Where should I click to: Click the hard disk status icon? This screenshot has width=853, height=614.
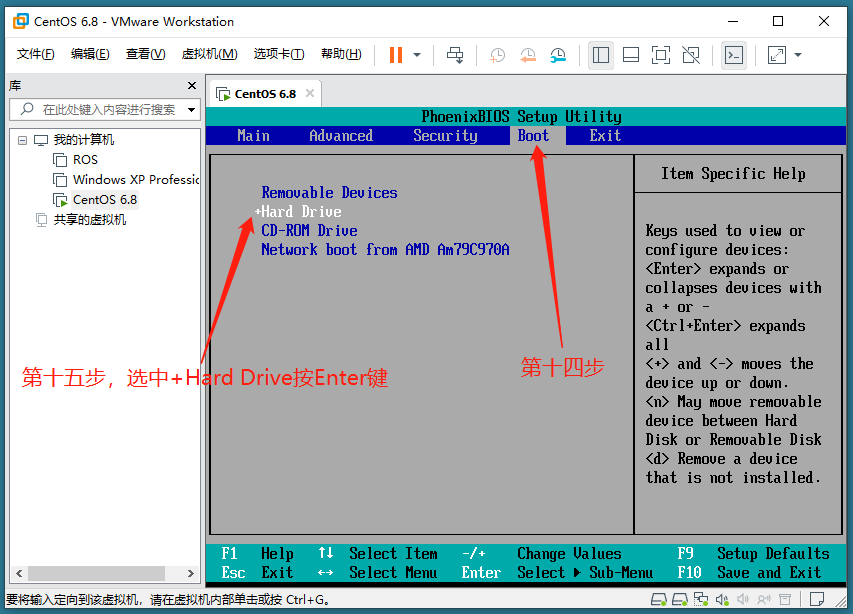point(657,600)
